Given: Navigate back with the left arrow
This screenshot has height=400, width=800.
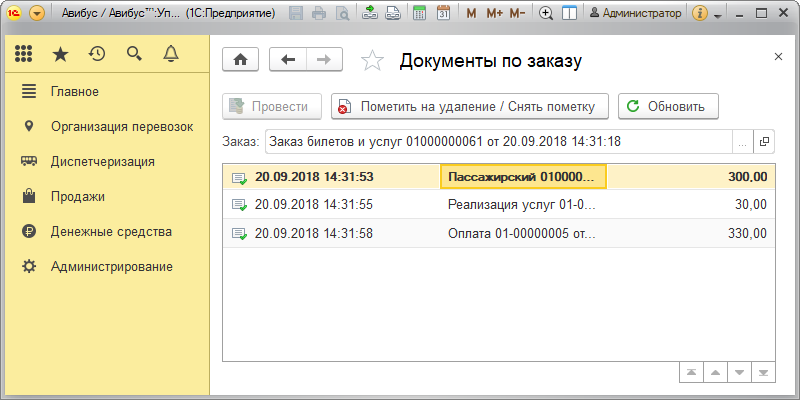Looking at the screenshot, I should click(288, 60).
